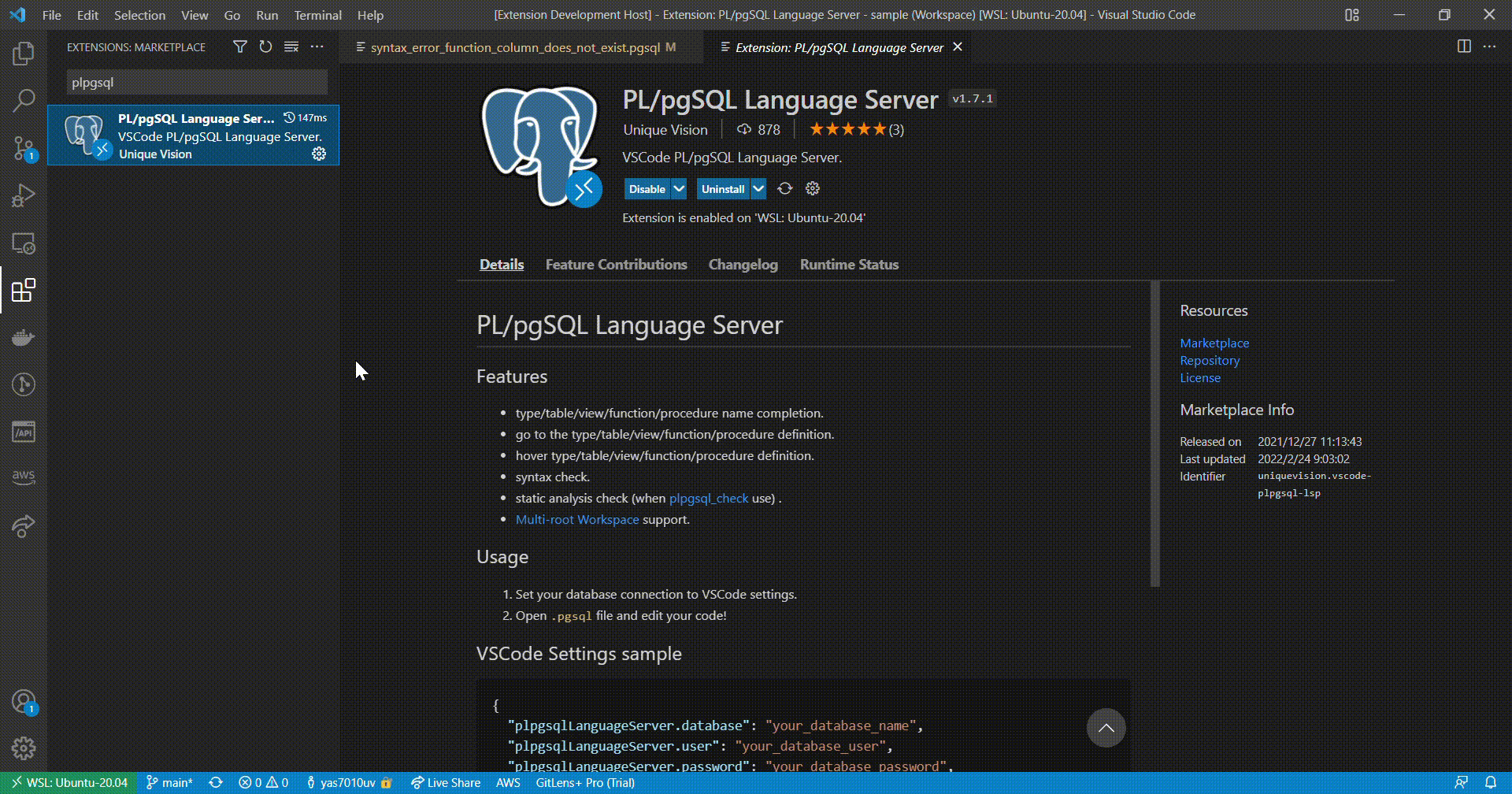The width and height of the screenshot is (1512, 794).
Task: Expand the Uninstall dropdown arrow
Action: click(758, 188)
